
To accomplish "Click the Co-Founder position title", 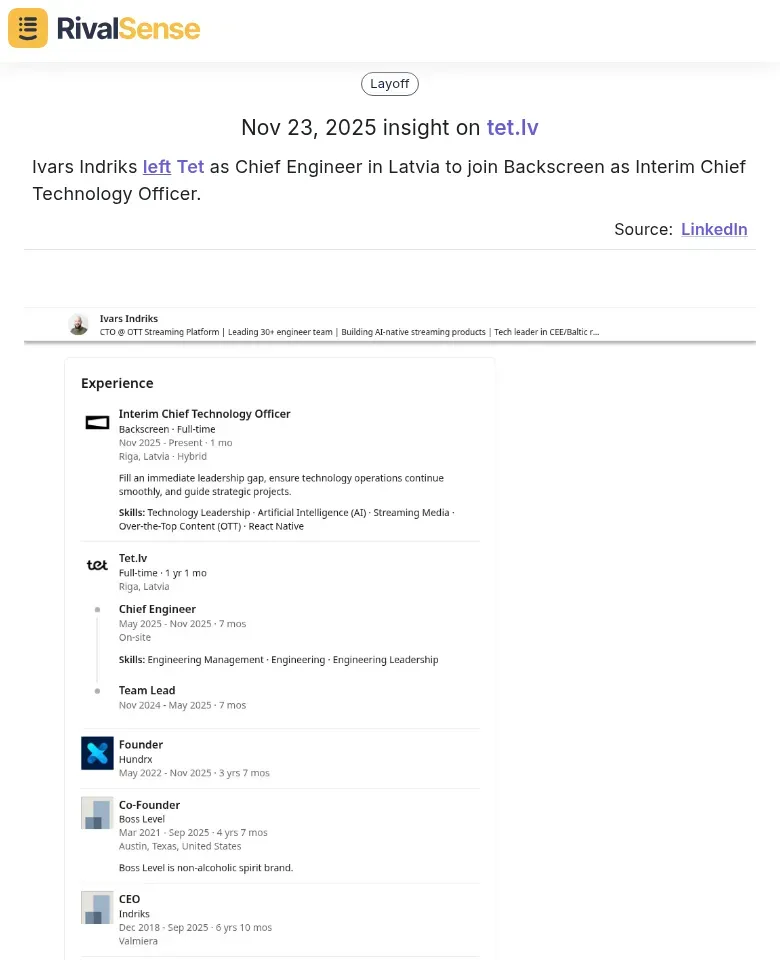I will pos(149,804).
